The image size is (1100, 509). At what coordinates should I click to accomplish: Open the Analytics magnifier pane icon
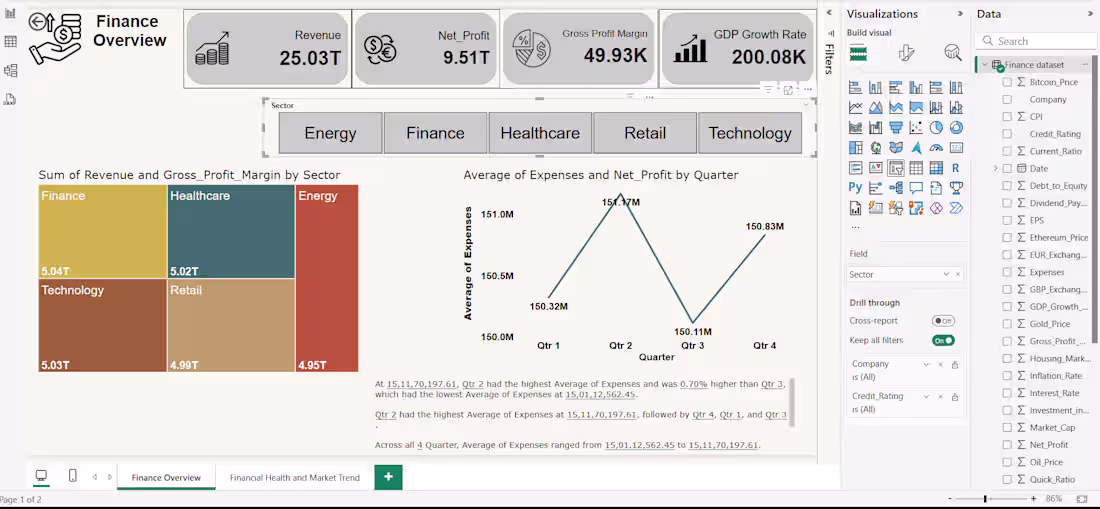point(953,52)
